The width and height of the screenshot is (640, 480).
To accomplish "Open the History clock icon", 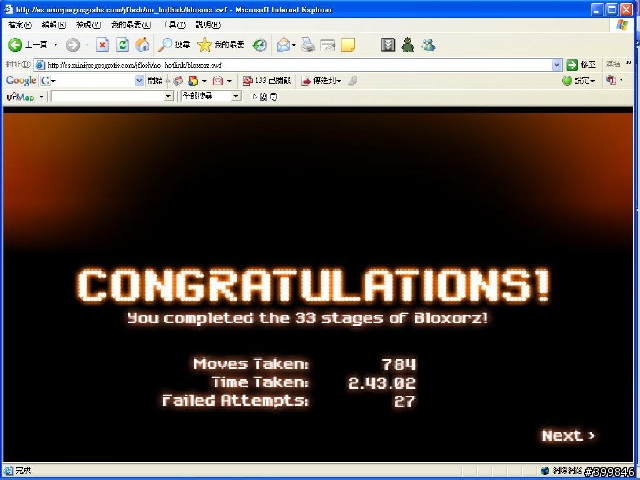I will tap(260, 45).
